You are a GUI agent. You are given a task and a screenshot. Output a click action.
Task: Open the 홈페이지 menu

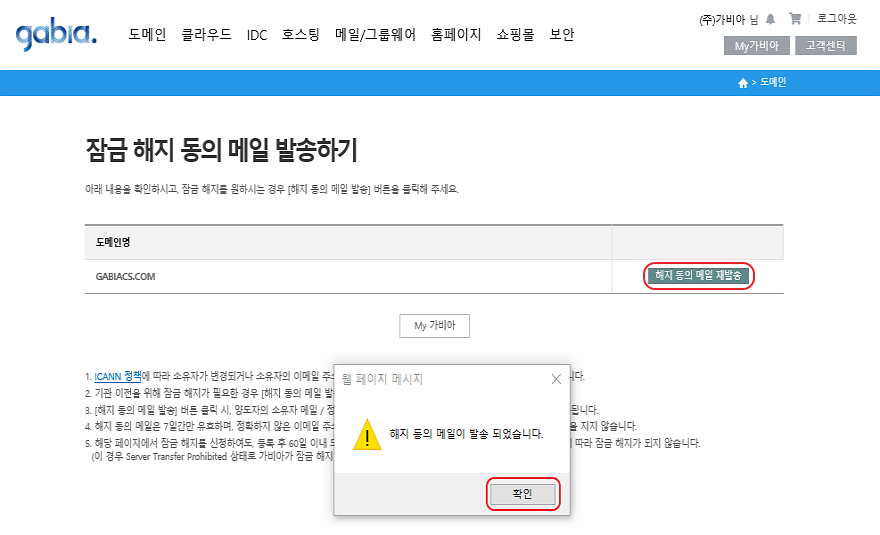click(x=456, y=35)
